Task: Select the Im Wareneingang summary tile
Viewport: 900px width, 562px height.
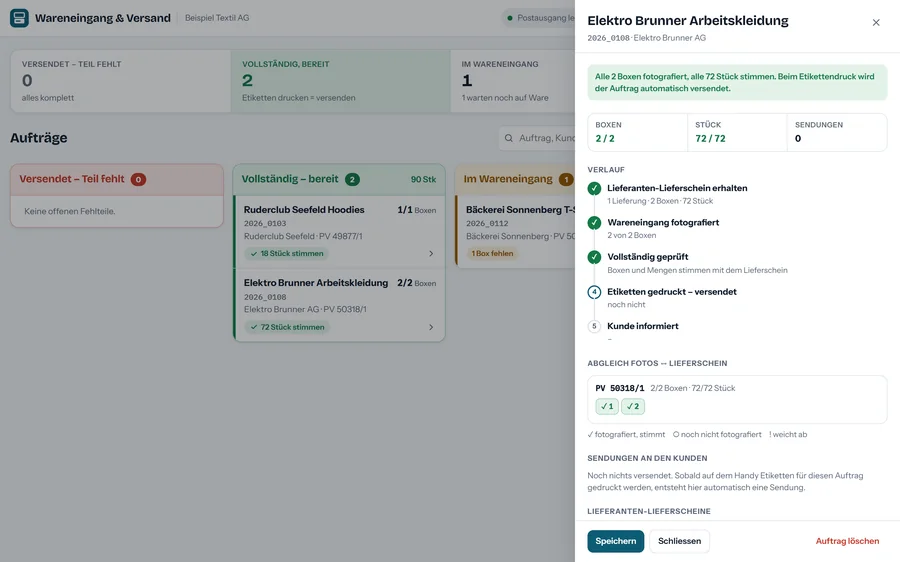Action: 513,81
